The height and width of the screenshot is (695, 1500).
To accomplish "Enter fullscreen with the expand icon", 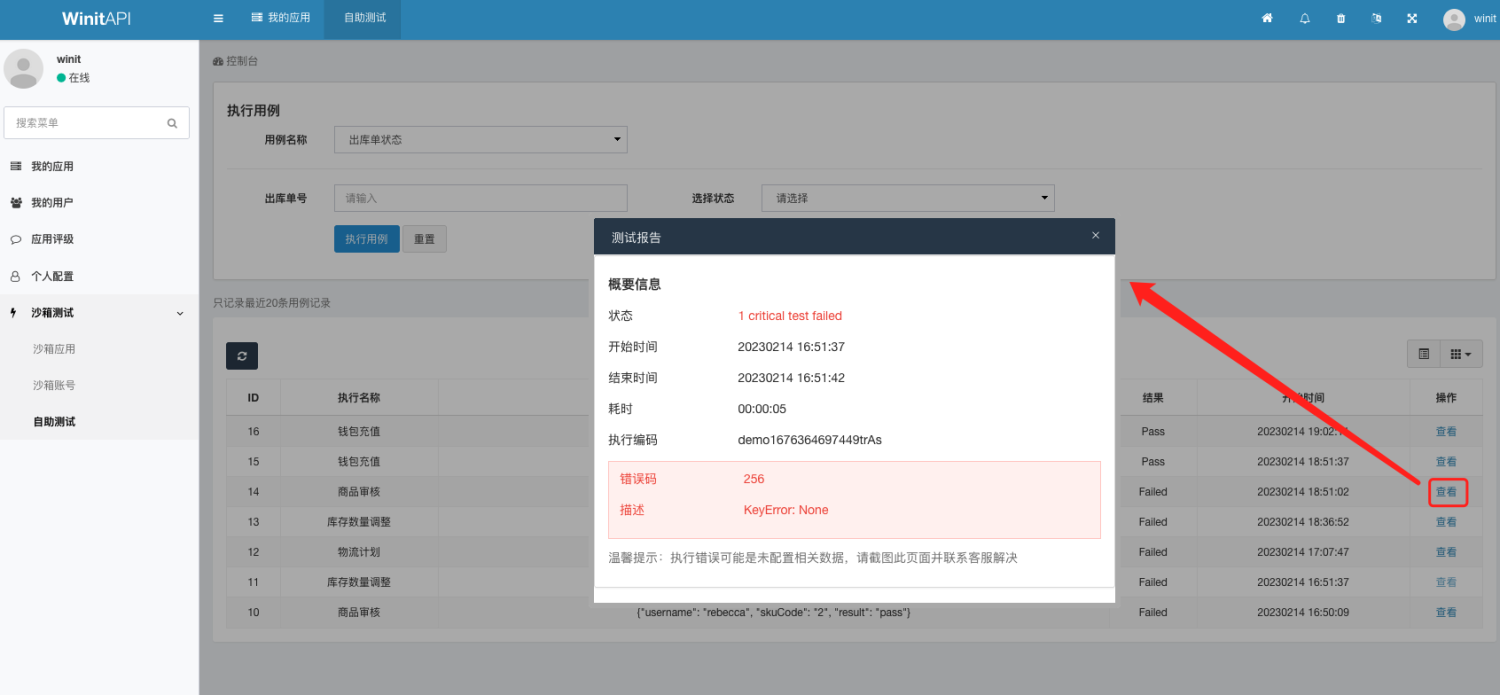I will [1412, 19].
